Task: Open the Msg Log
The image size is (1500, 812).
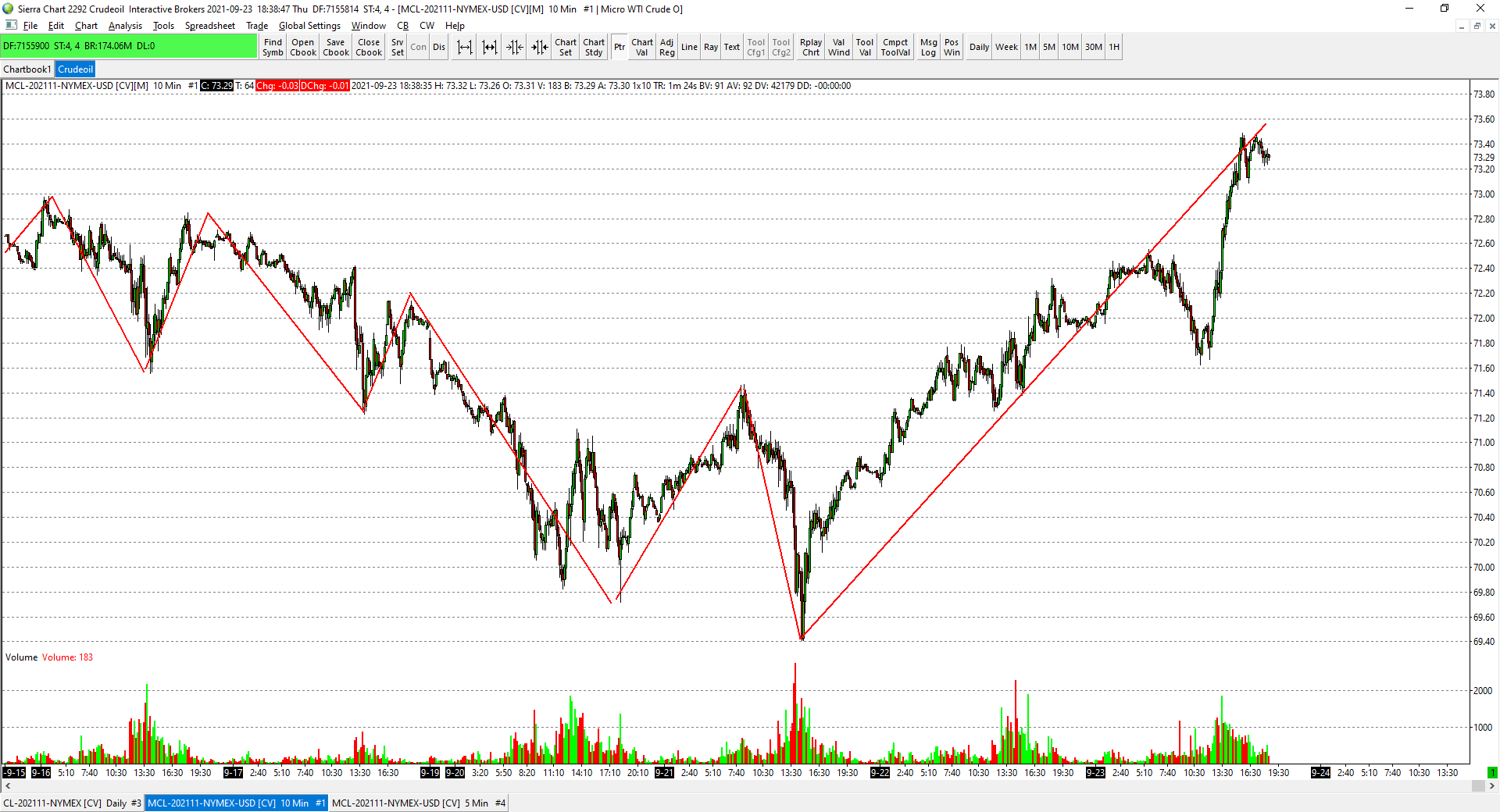Action: 928,48
